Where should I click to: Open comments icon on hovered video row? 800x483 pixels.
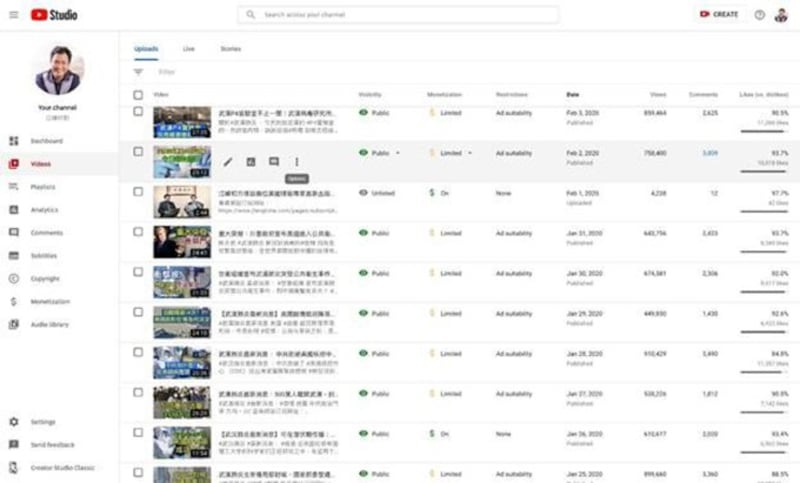pyautogui.click(x=274, y=161)
